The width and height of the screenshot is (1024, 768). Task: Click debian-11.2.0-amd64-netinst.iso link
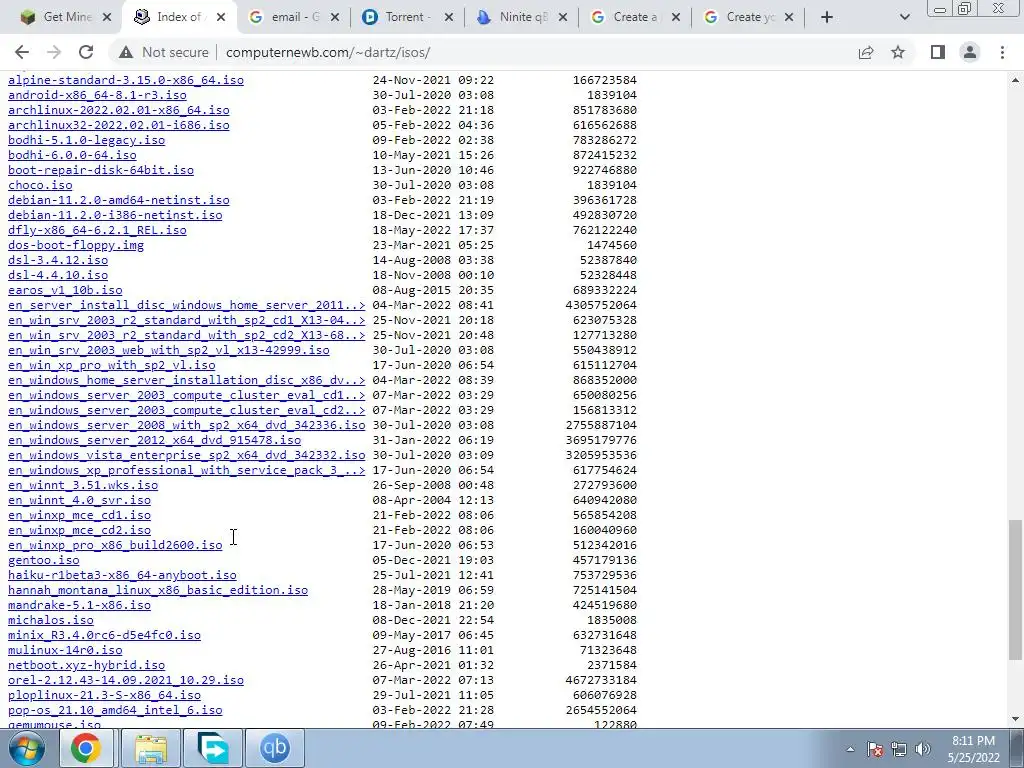(119, 200)
